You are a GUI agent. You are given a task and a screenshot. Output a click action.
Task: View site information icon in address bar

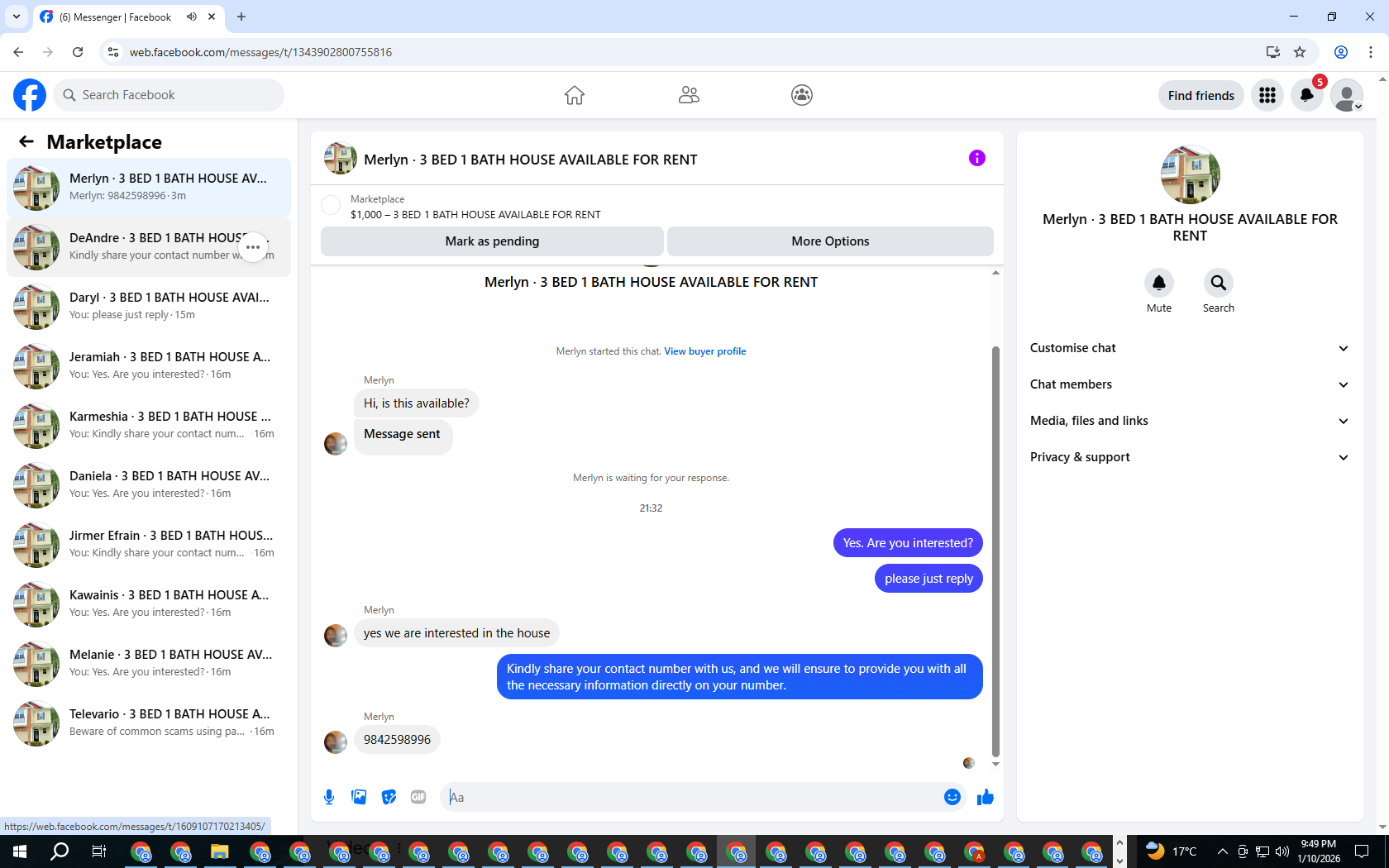click(113, 52)
